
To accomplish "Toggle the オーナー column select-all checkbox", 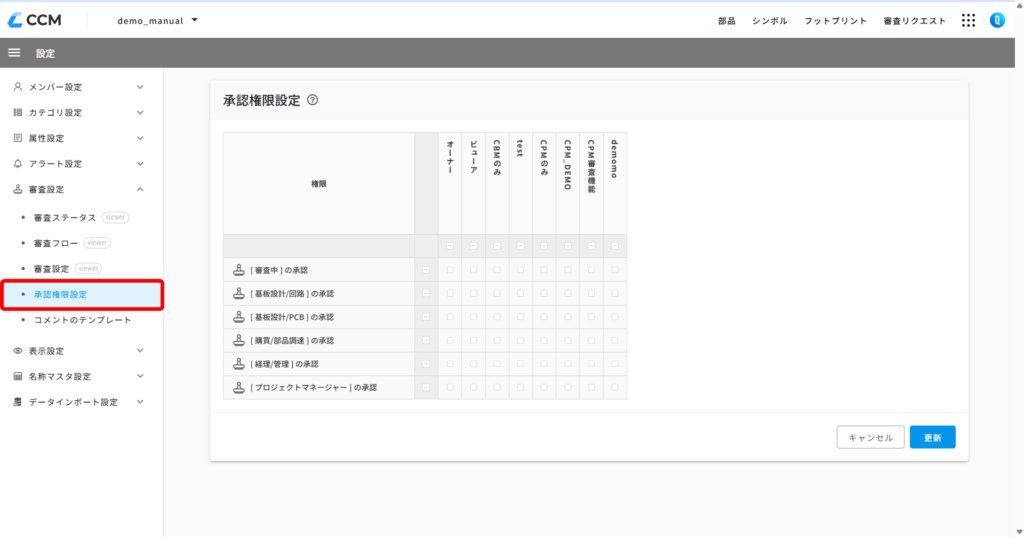I will click(x=450, y=246).
